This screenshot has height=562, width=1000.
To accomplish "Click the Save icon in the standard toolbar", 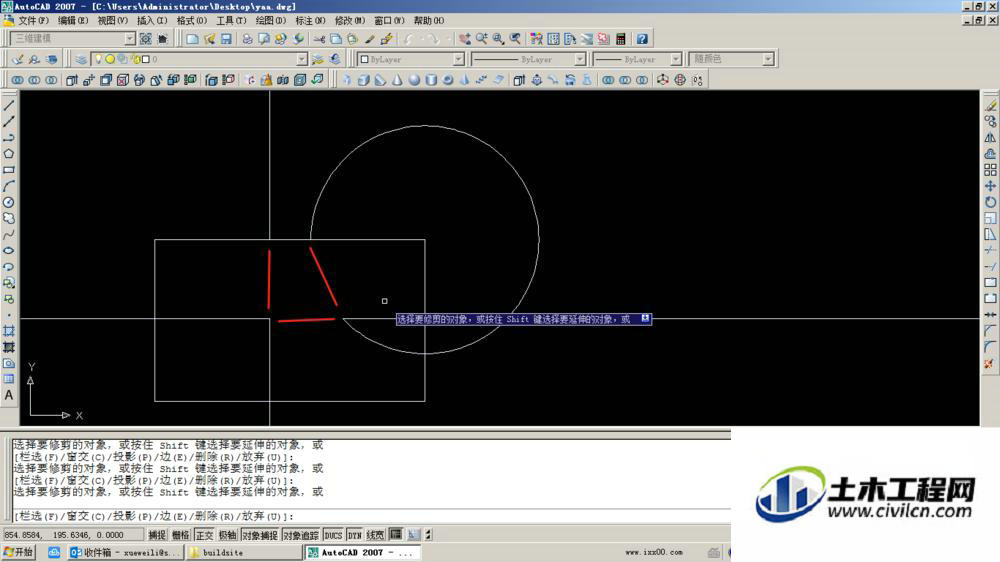I will [226, 39].
